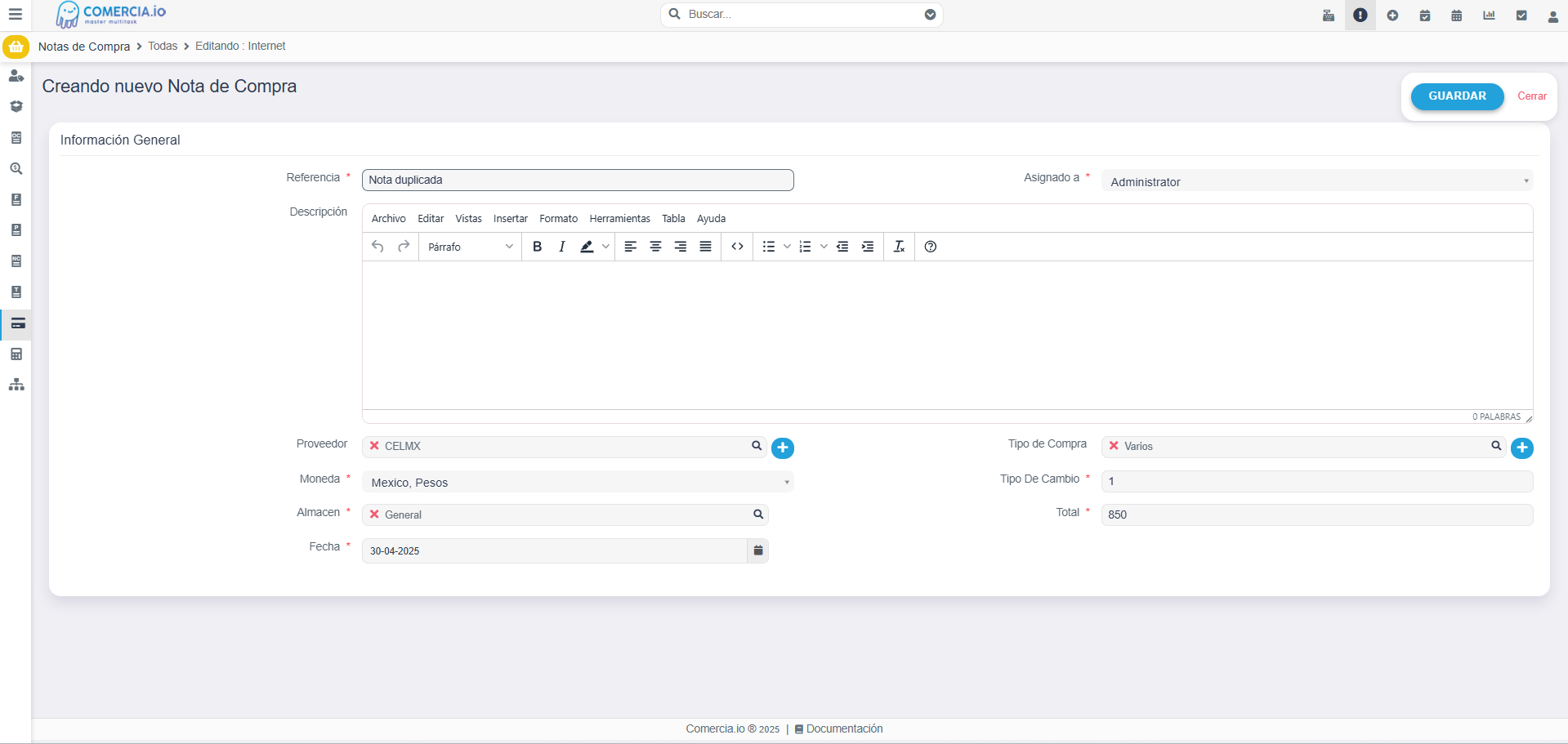The image size is (1568, 744).
Task: Open source code view in editor
Action: click(x=737, y=247)
